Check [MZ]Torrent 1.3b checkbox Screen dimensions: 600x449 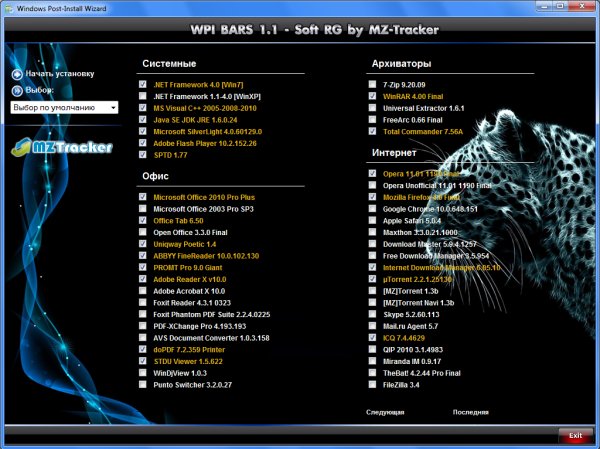pos(372,291)
